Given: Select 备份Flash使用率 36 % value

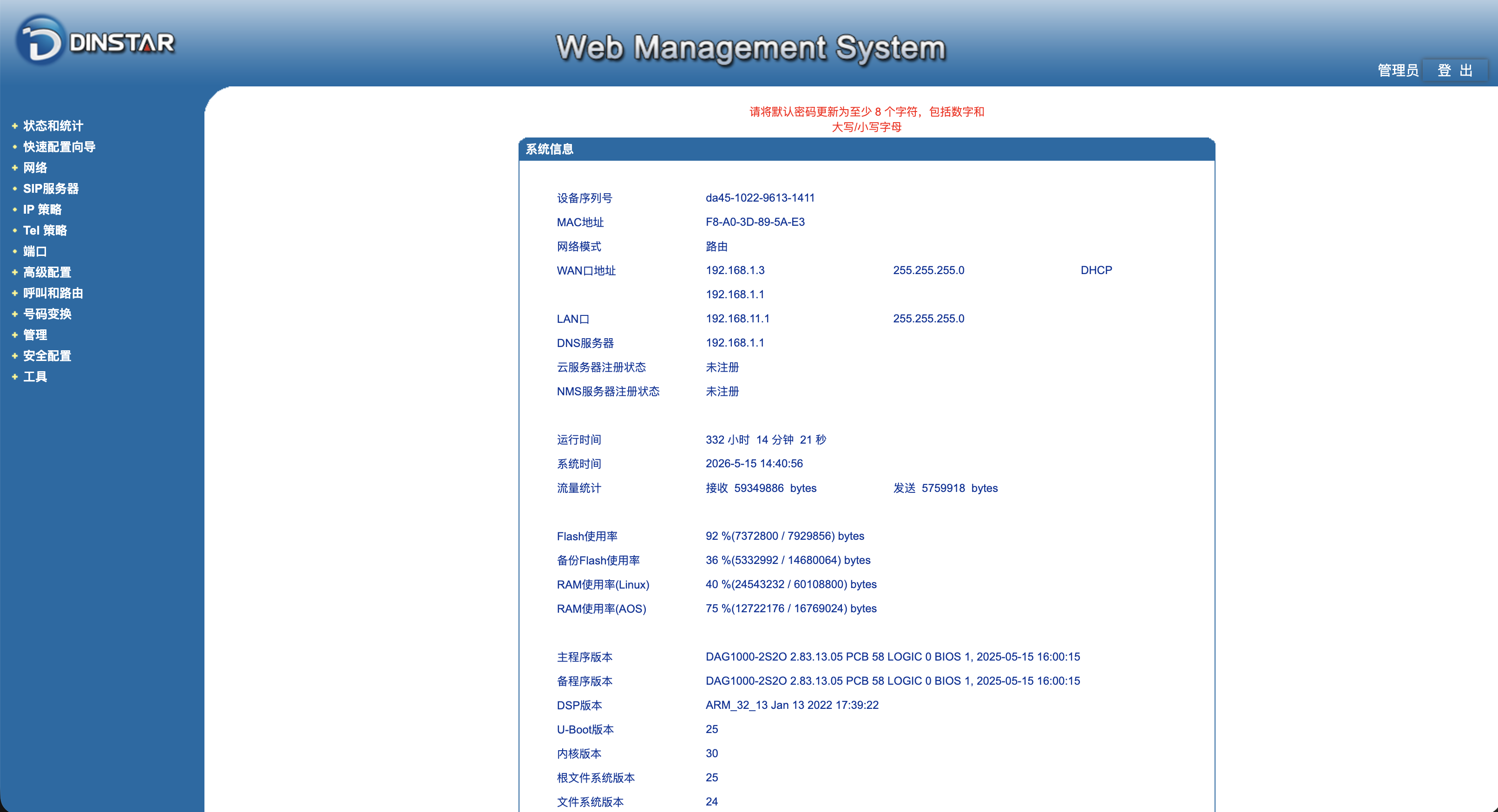Looking at the screenshot, I should coord(788,560).
